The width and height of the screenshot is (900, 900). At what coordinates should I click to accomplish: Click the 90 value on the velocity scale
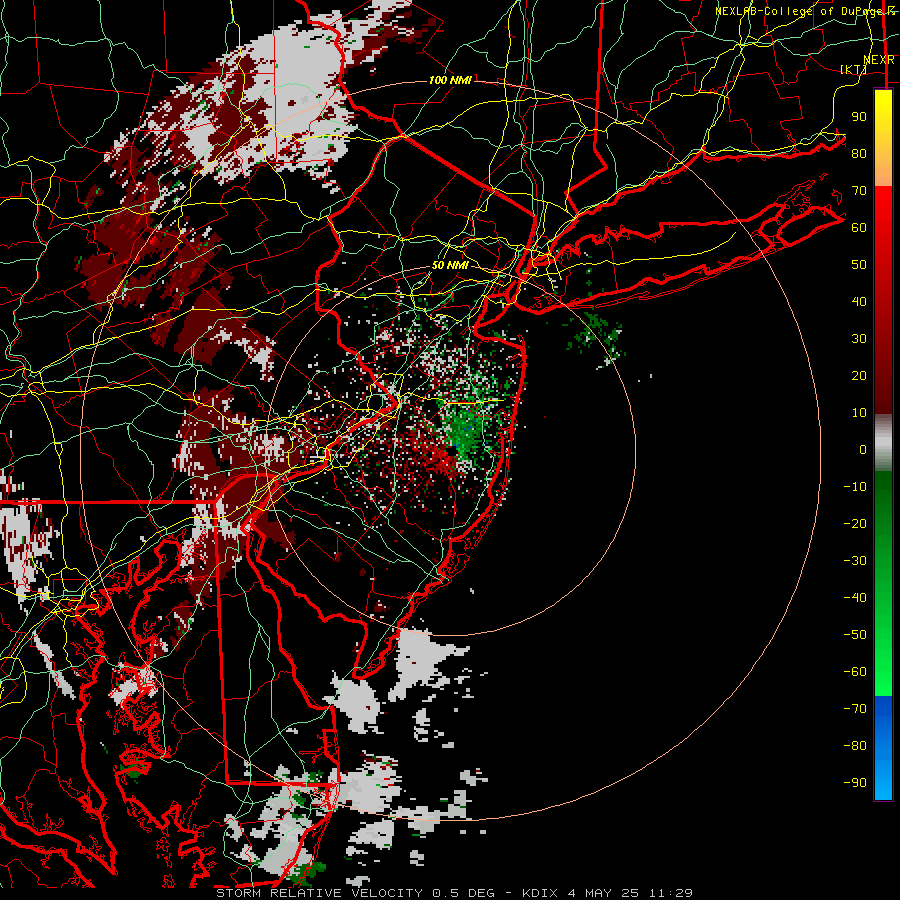tap(859, 117)
